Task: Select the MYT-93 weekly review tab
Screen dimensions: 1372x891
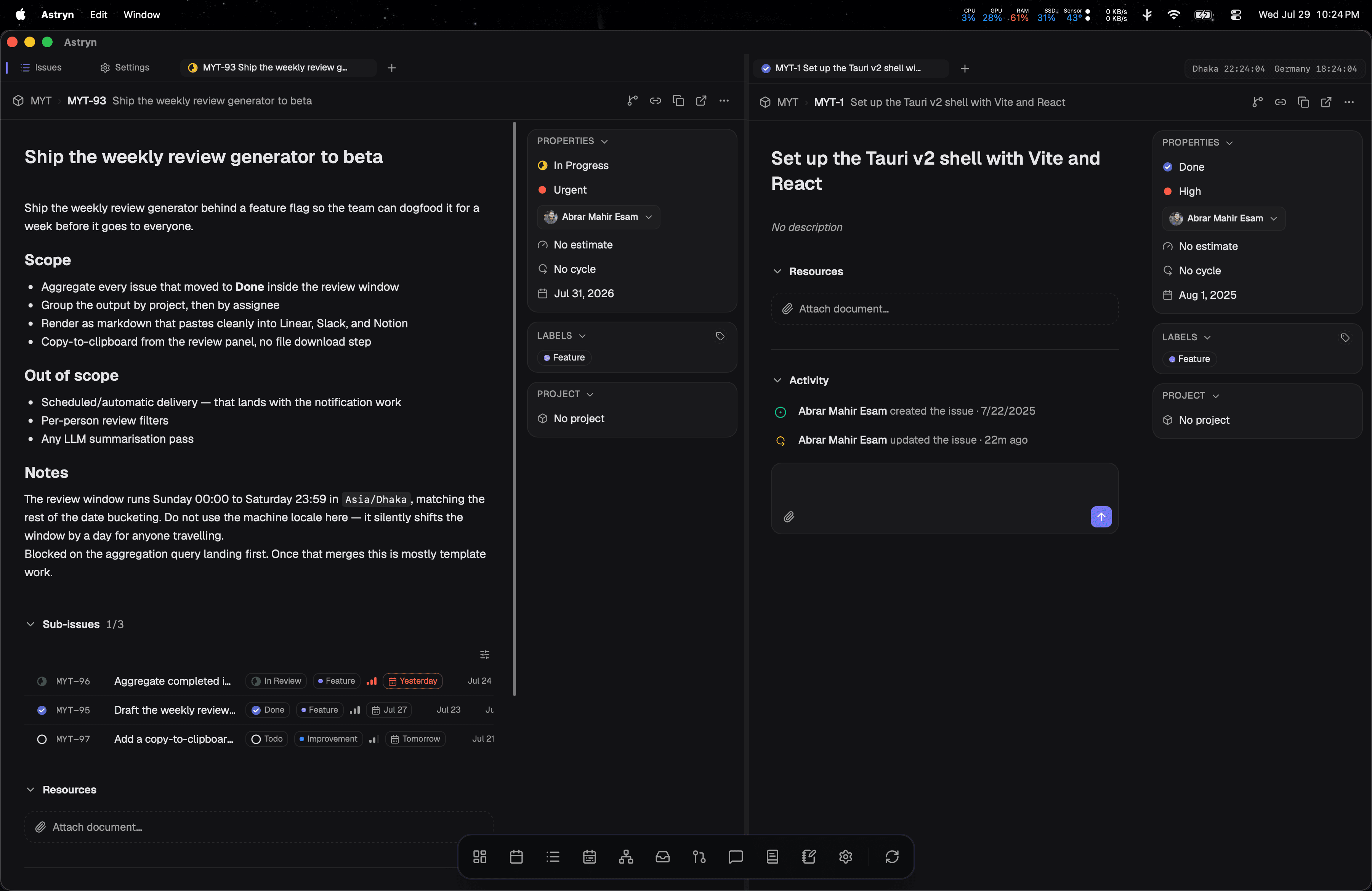Action: [279, 67]
